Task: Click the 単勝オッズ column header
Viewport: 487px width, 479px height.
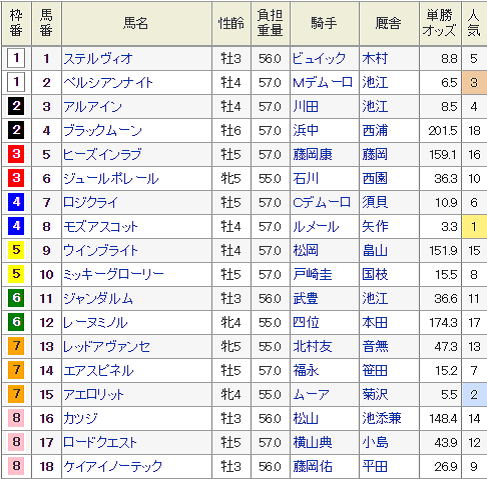Action: point(440,23)
